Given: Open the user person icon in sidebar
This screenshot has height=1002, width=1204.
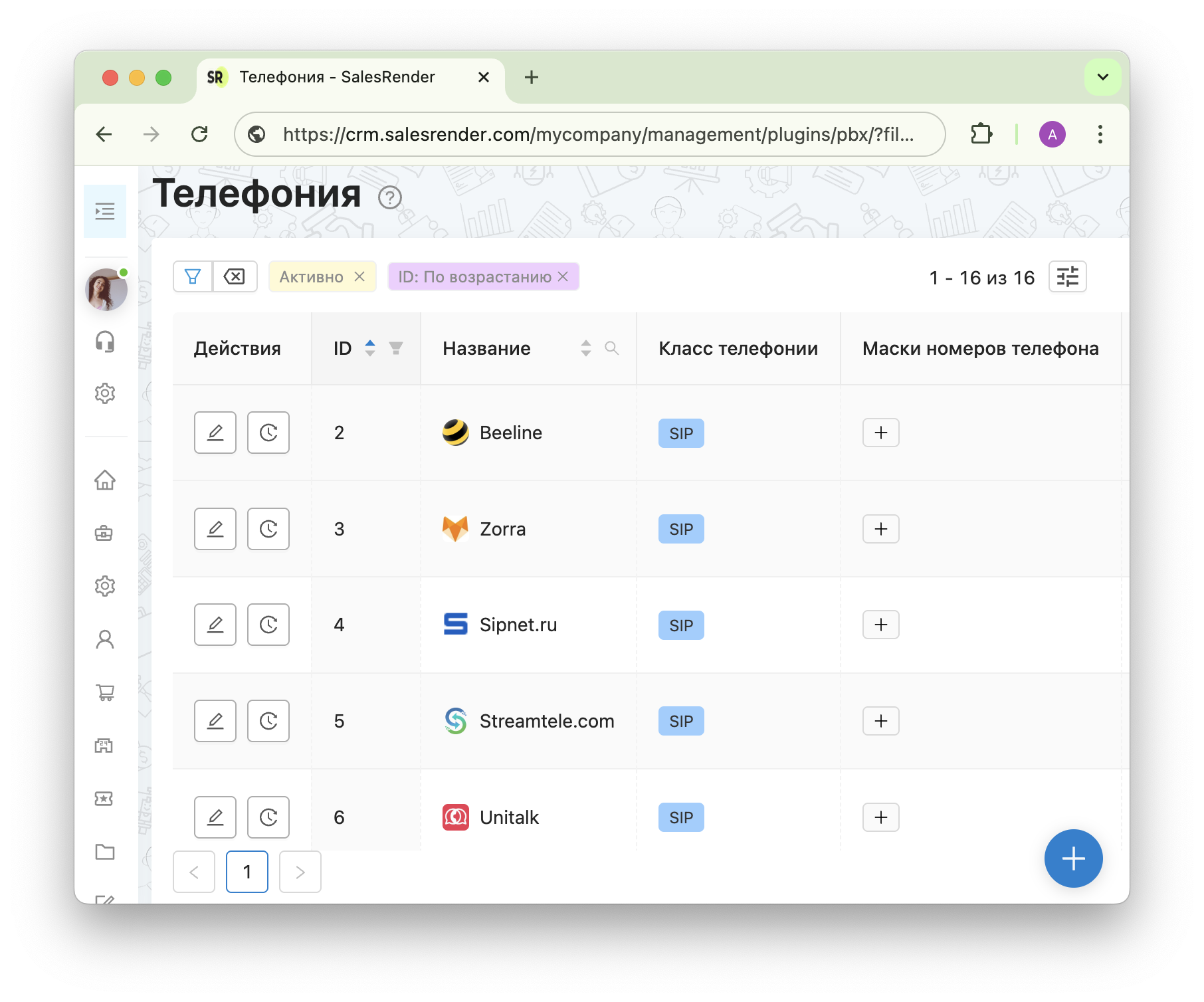Looking at the screenshot, I should (105, 639).
